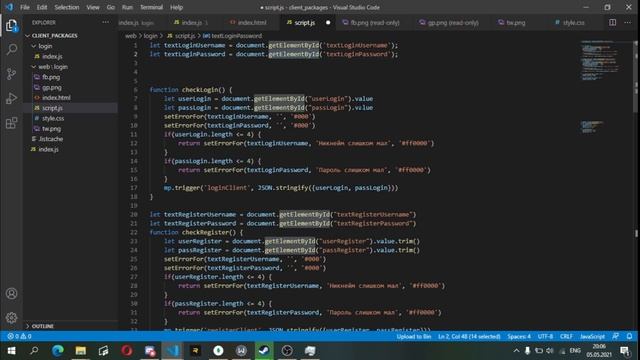This screenshot has height=360, width=640.
Task: Open Windows Start menu
Action: (x=11, y=351)
